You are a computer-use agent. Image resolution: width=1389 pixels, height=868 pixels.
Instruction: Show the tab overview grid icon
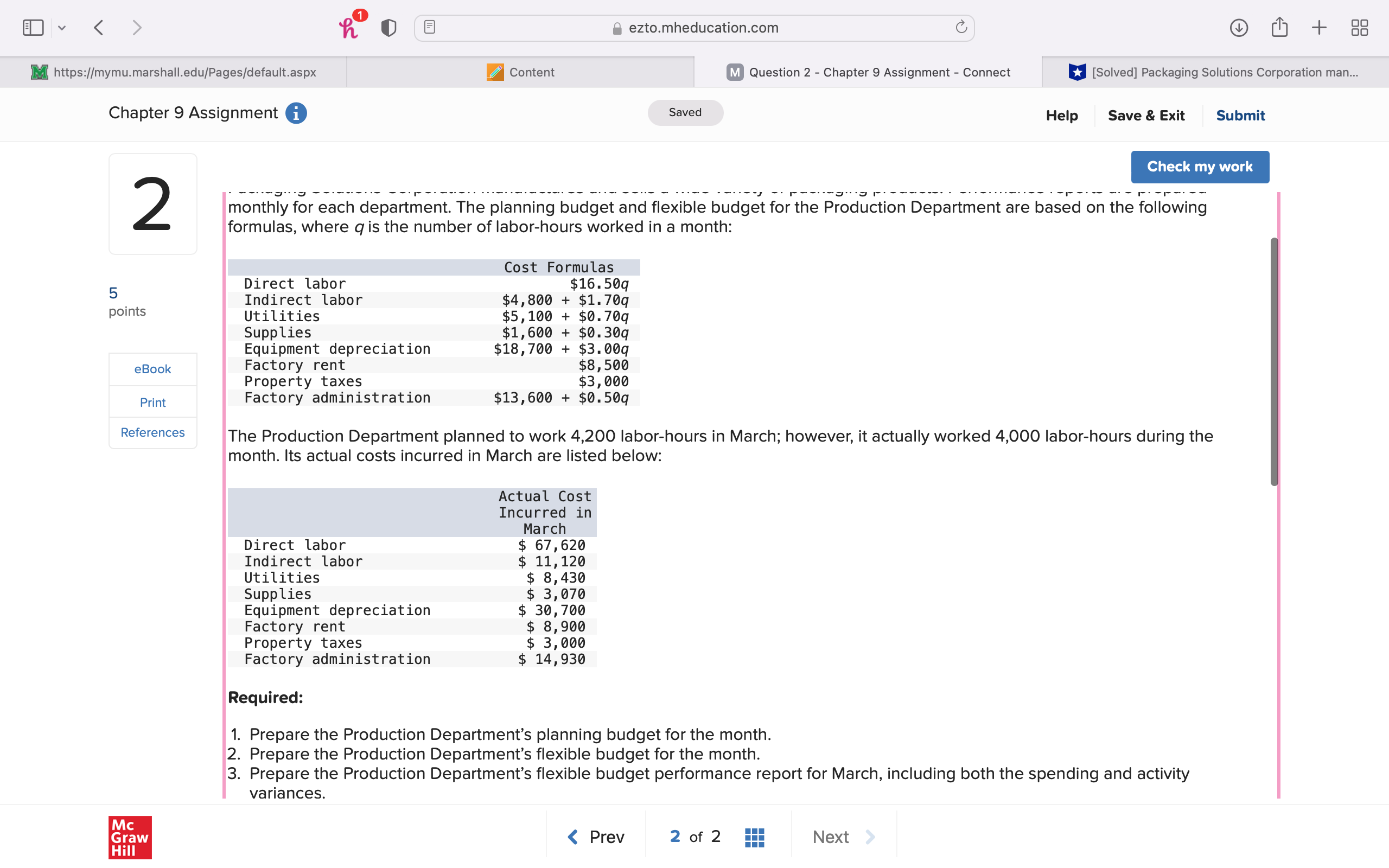point(1359,28)
